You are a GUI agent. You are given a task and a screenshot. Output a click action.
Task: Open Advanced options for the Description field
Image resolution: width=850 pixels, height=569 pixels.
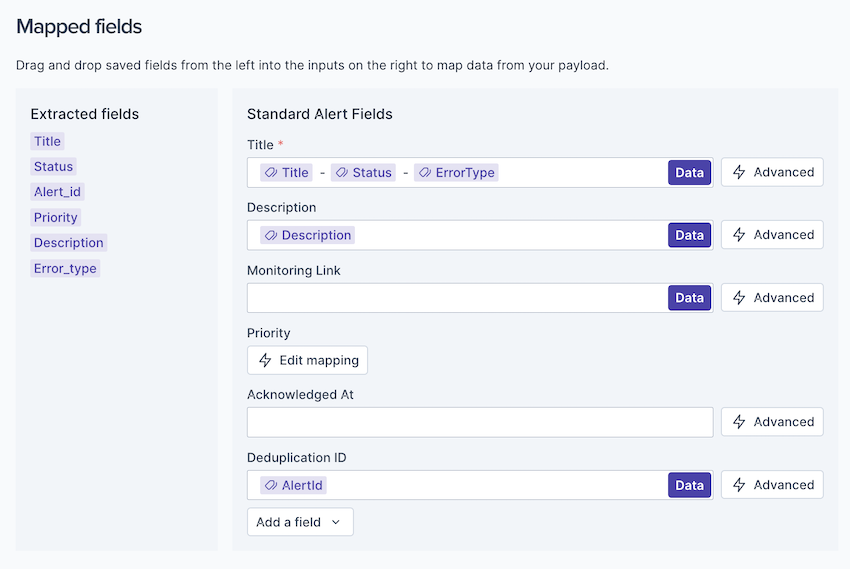tap(772, 235)
